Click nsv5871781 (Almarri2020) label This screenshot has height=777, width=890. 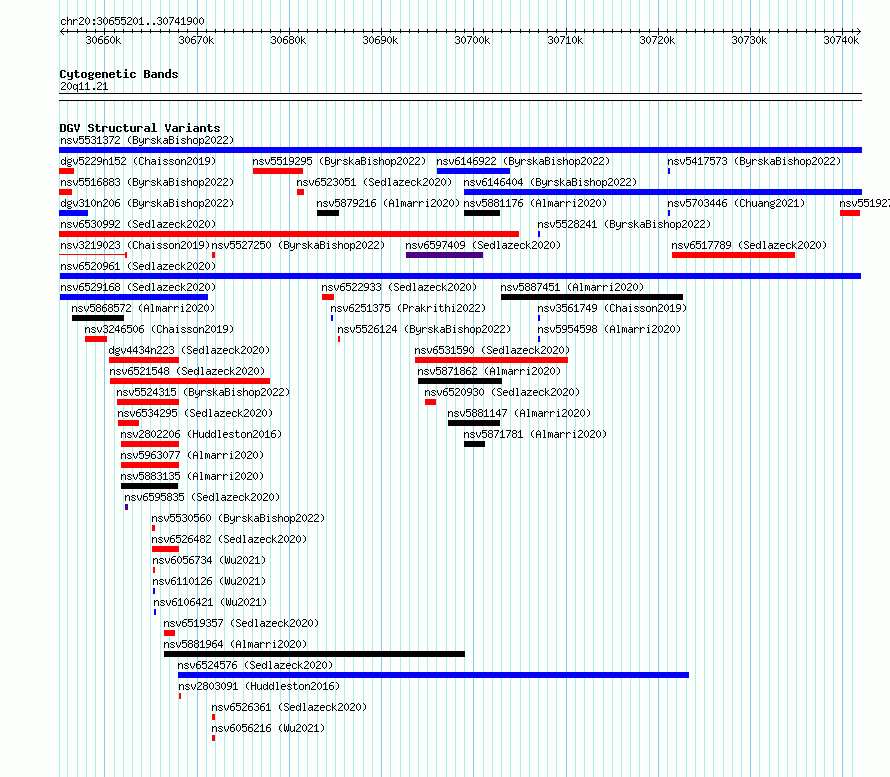535,434
